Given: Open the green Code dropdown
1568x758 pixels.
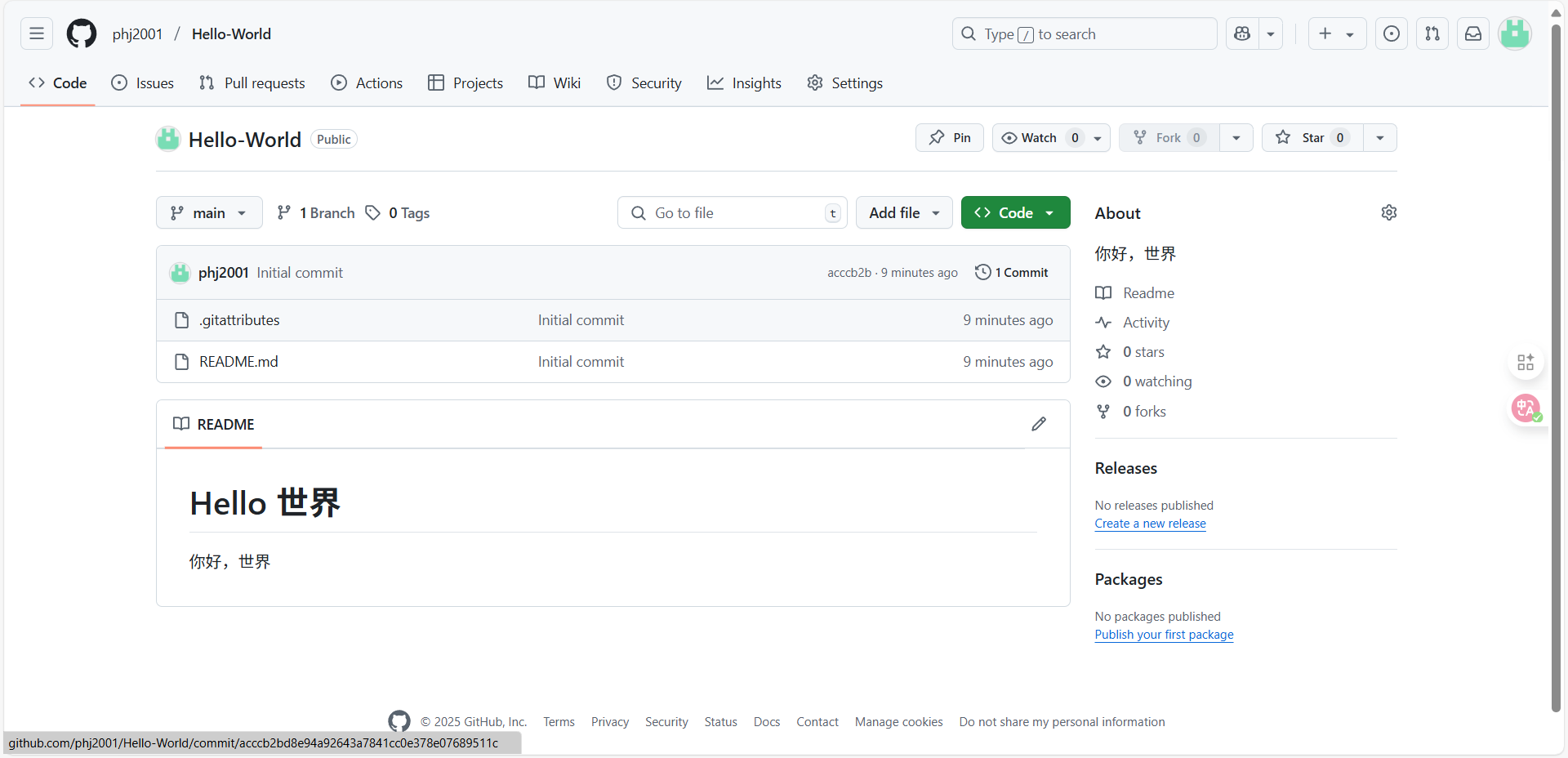Looking at the screenshot, I should coord(1015,212).
